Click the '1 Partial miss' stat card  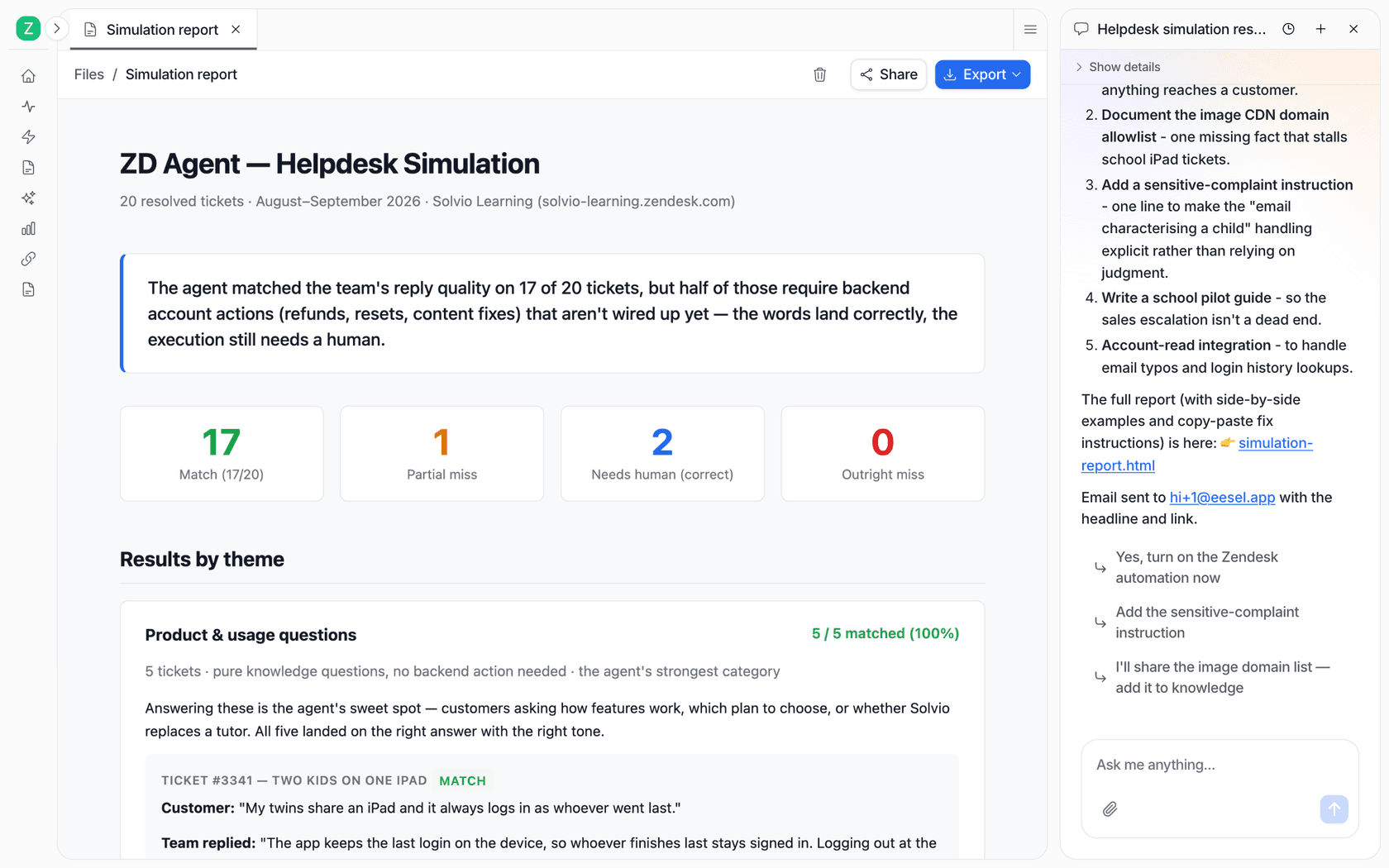[x=442, y=453]
